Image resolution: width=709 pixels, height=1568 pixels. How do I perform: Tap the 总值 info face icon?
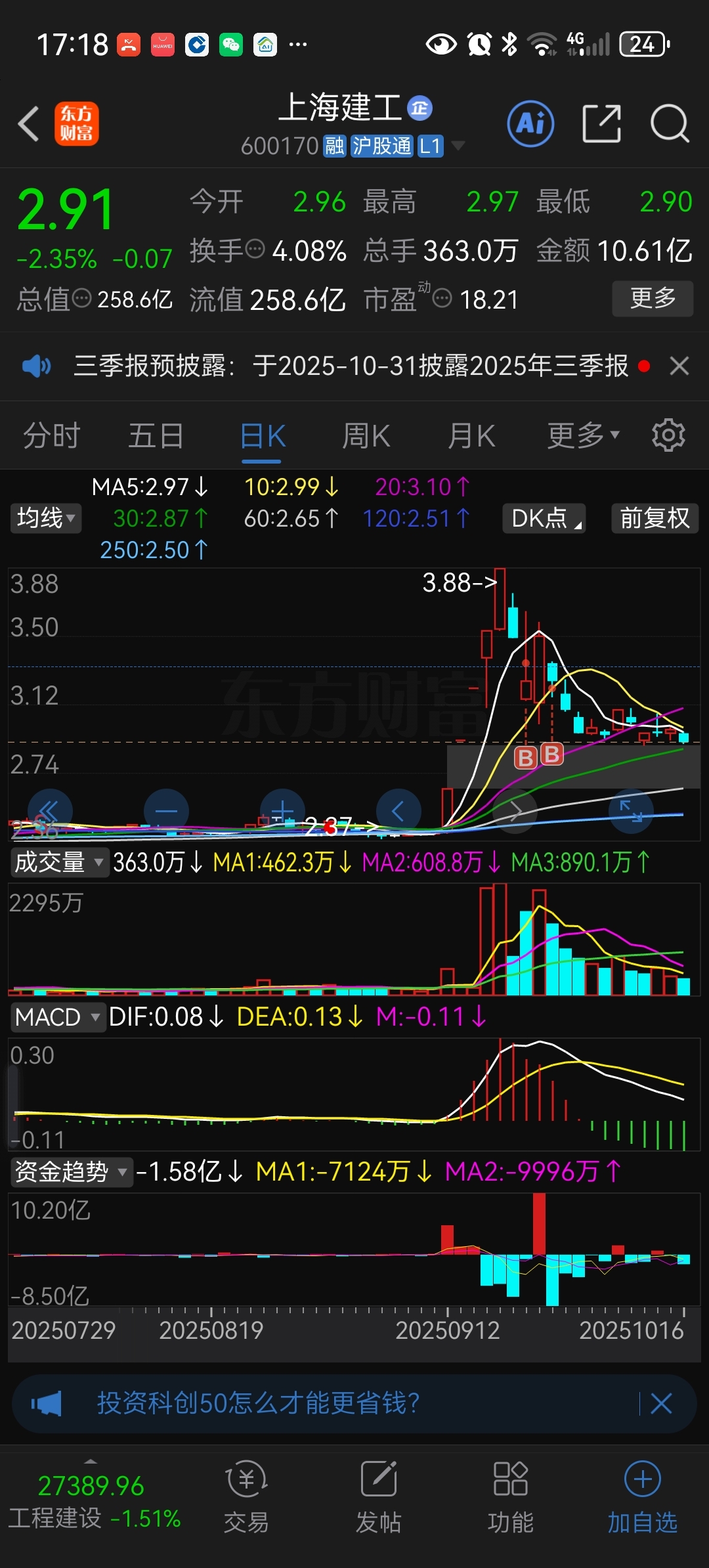click(x=81, y=299)
